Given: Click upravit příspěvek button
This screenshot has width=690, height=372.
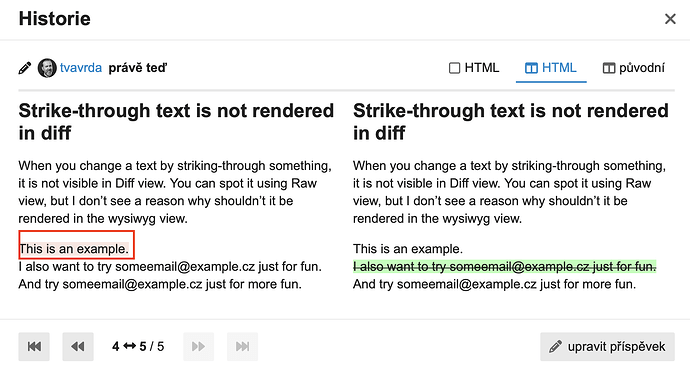Looking at the screenshot, I should coord(607,346).
